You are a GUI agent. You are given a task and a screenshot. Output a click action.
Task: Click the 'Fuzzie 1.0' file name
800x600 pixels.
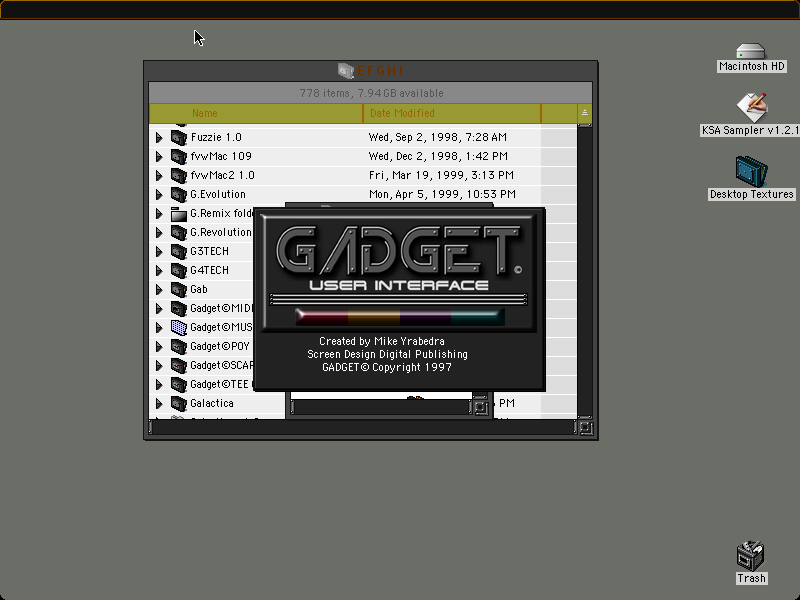(x=216, y=137)
